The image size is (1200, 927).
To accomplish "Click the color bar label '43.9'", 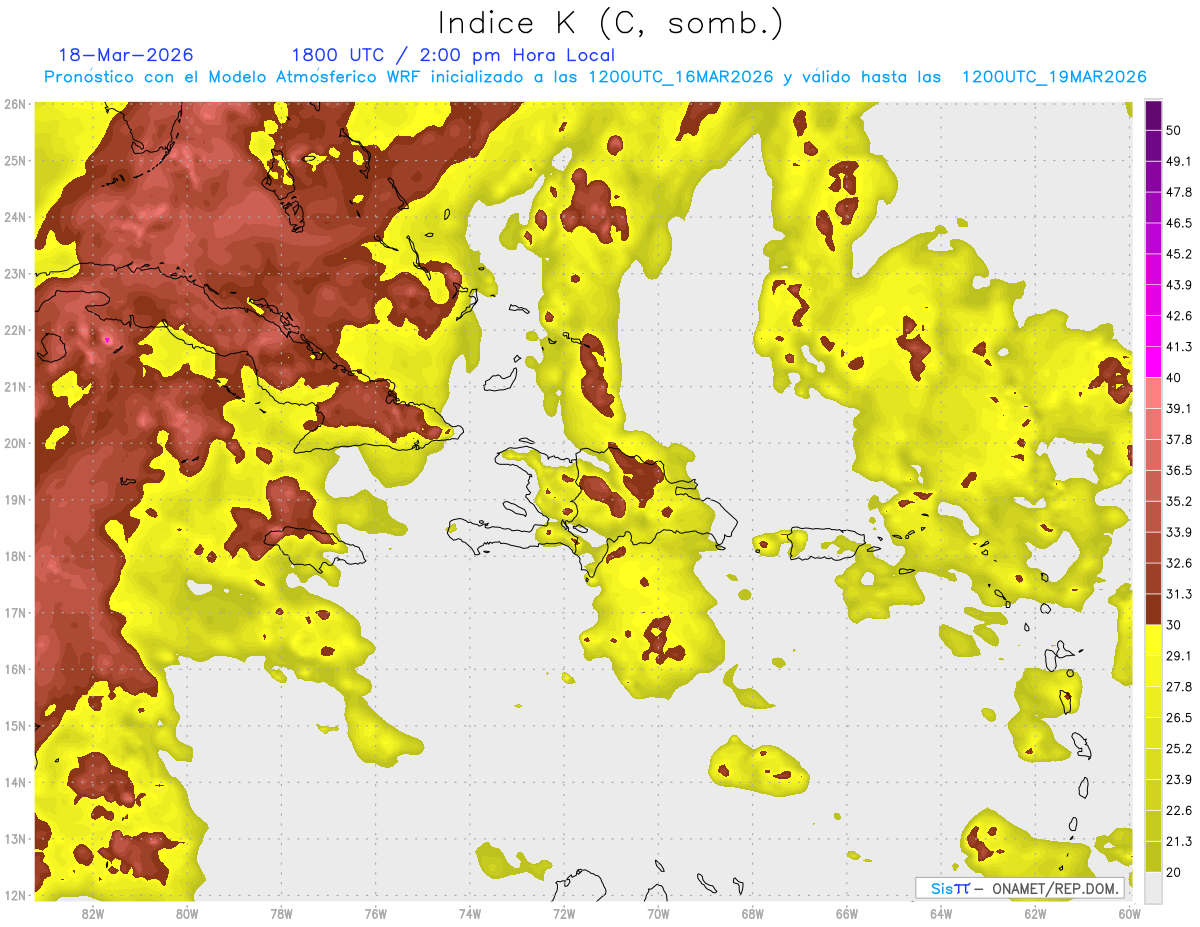I will click(1179, 285).
